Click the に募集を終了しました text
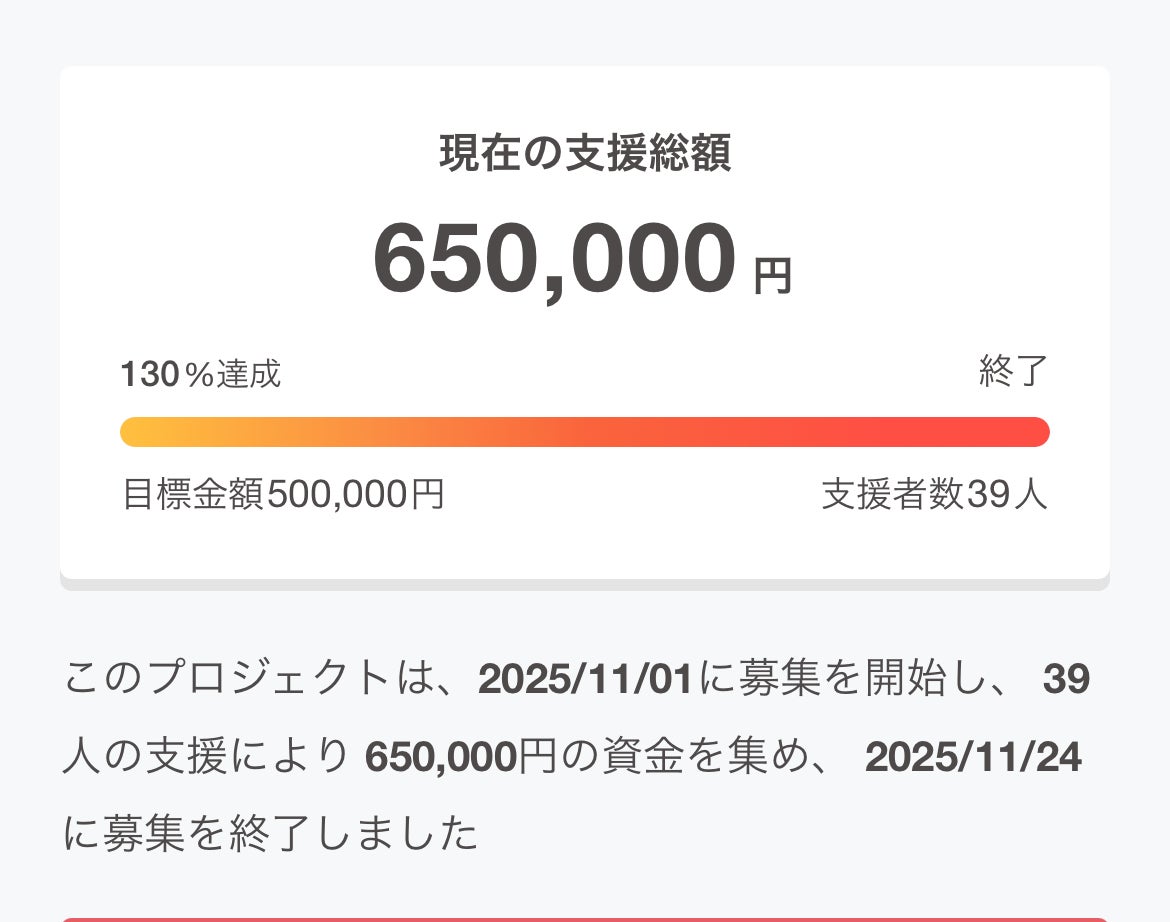Image resolution: width=1170 pixels, height=922 pixels. coord(270,834)
